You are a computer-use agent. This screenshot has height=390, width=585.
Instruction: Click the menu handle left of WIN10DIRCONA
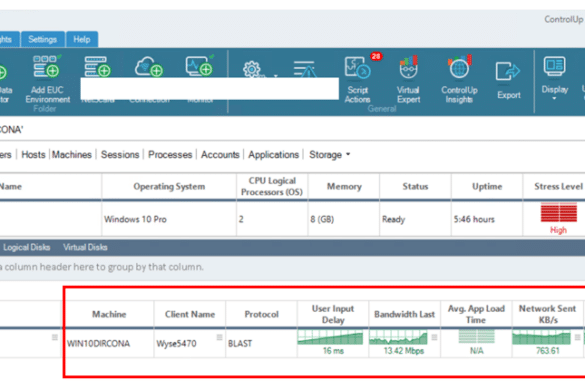click(x=55, y=337)
